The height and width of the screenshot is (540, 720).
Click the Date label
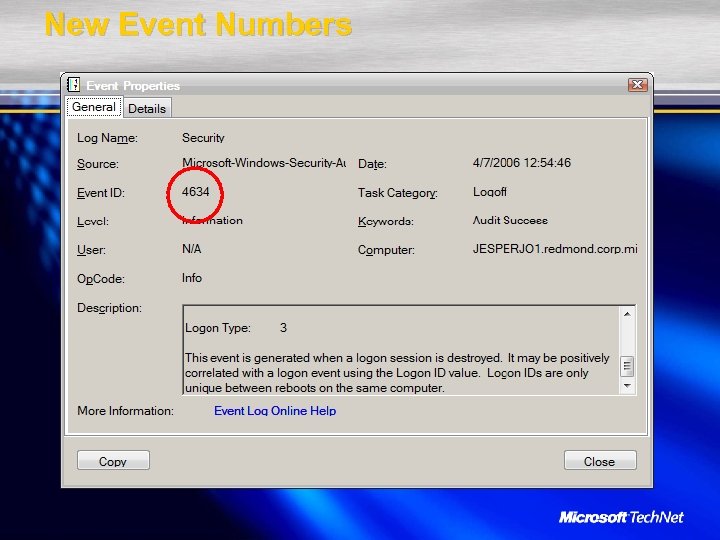[x=372, y=164]
